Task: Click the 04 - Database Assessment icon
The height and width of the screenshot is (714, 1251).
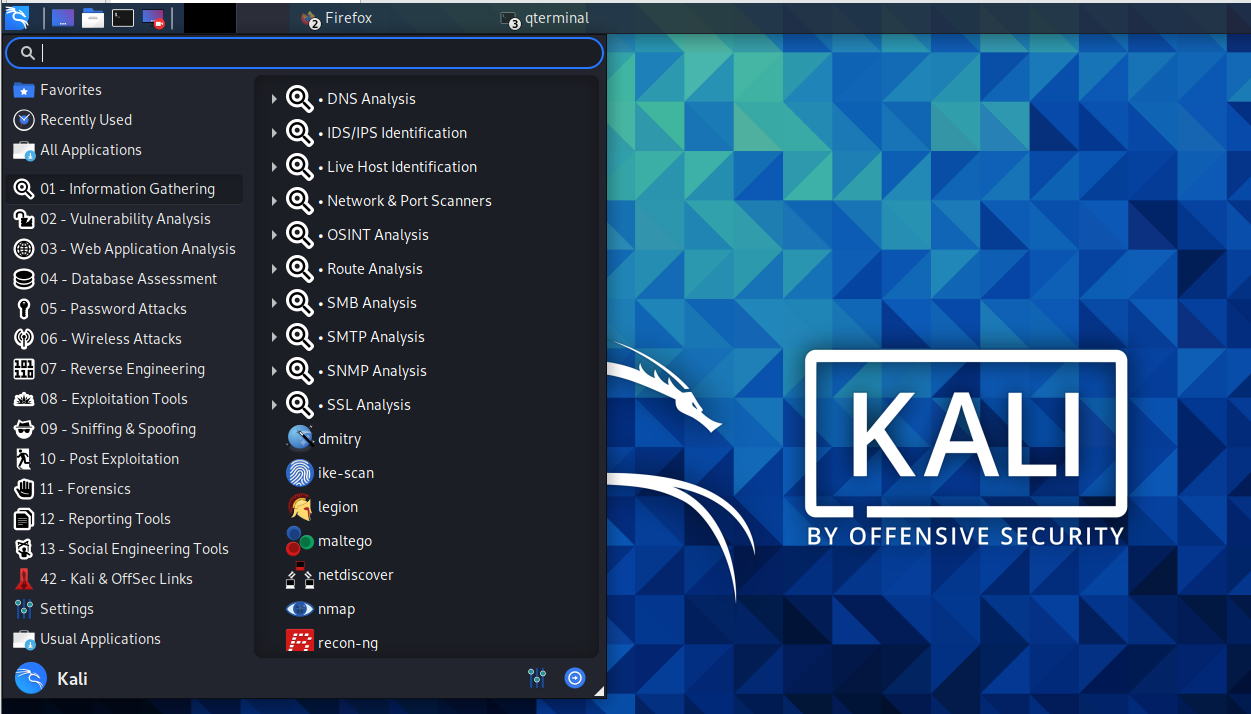Action: [x=24, y=279]
